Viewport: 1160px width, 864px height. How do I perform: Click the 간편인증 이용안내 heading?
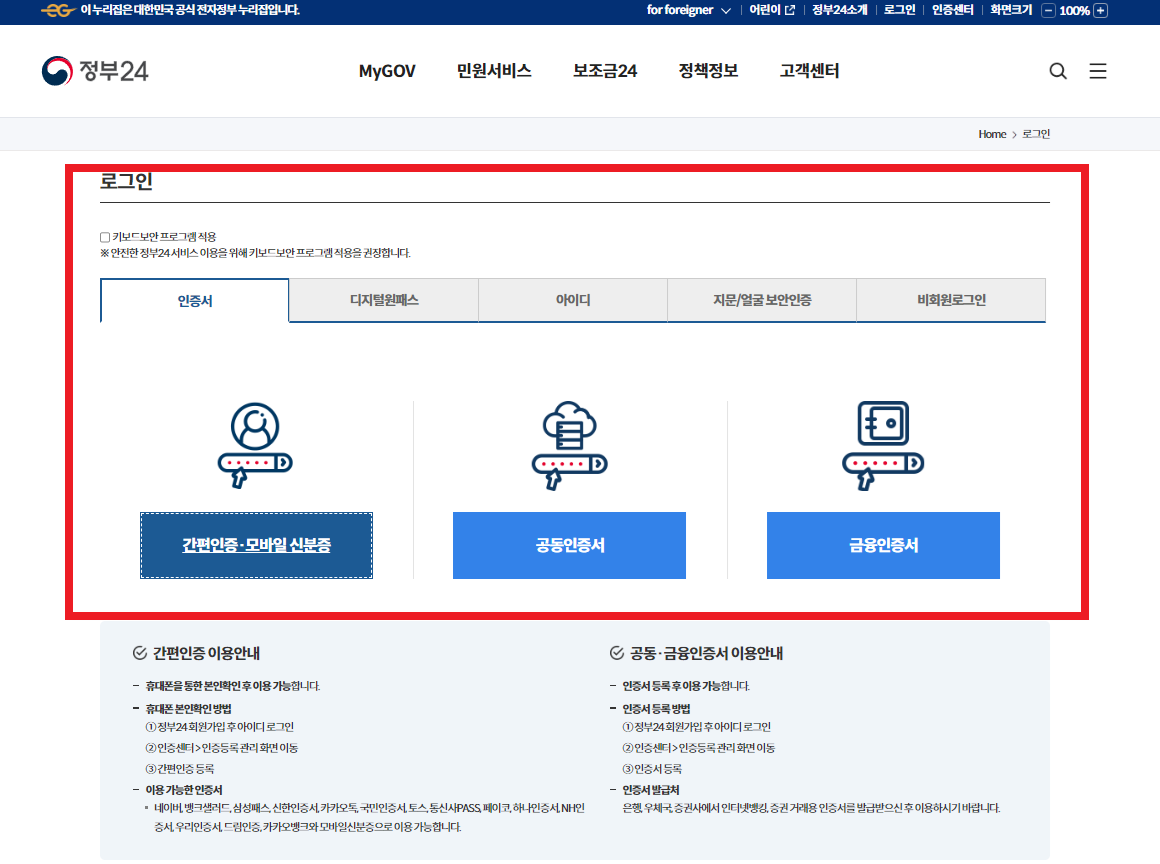[x=206, y=653]
